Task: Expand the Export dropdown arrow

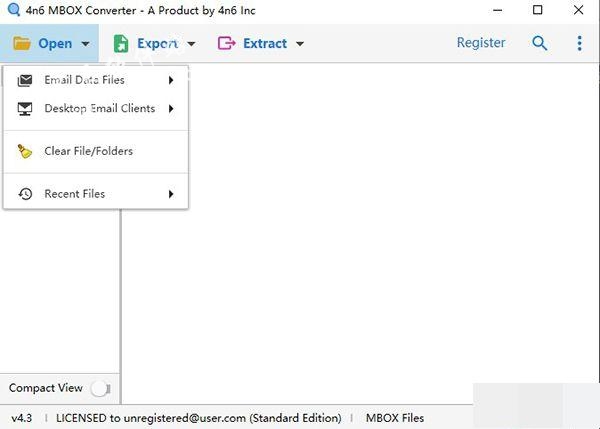Action: point(191,44)
